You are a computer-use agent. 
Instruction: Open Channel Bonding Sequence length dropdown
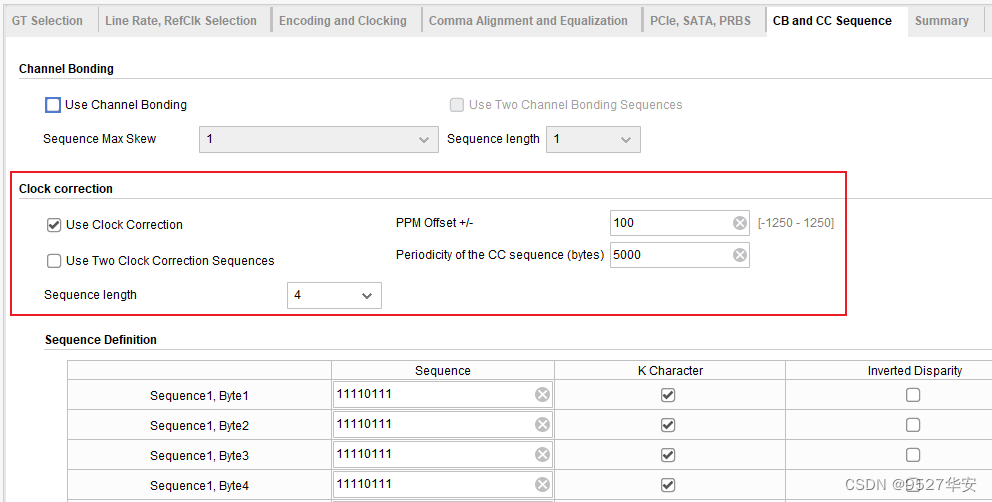593,139
